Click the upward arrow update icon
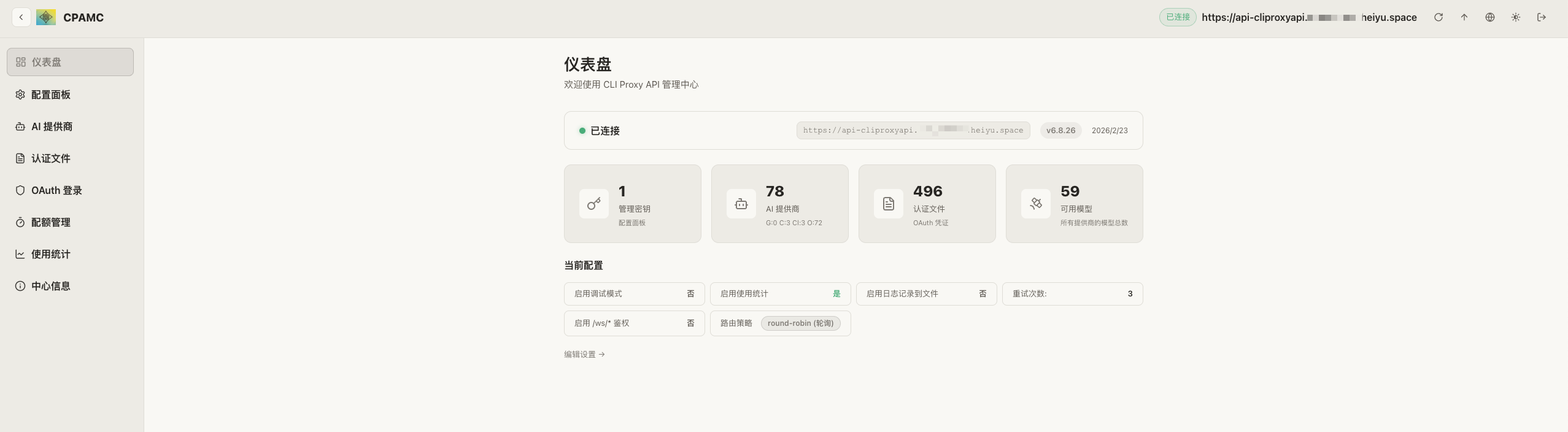Screen dimensions: 1568x432 click(1464, 17)
